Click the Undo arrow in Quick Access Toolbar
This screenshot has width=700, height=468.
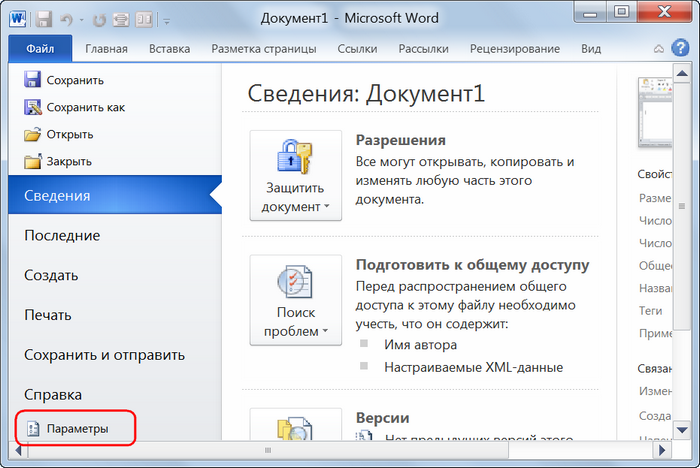point(67,20)
